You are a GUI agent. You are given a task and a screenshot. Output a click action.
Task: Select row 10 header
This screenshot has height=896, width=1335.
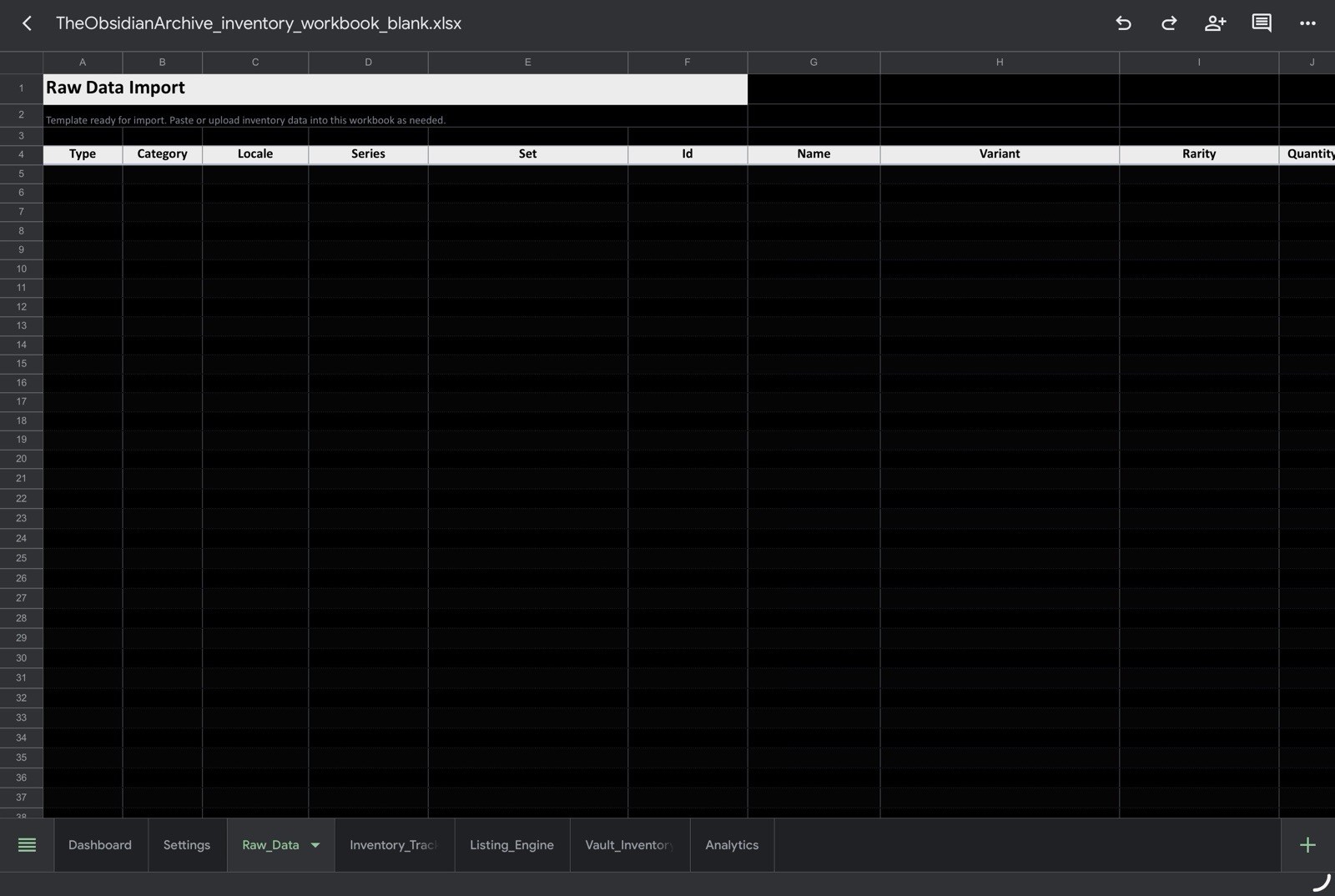click(22, 269)
